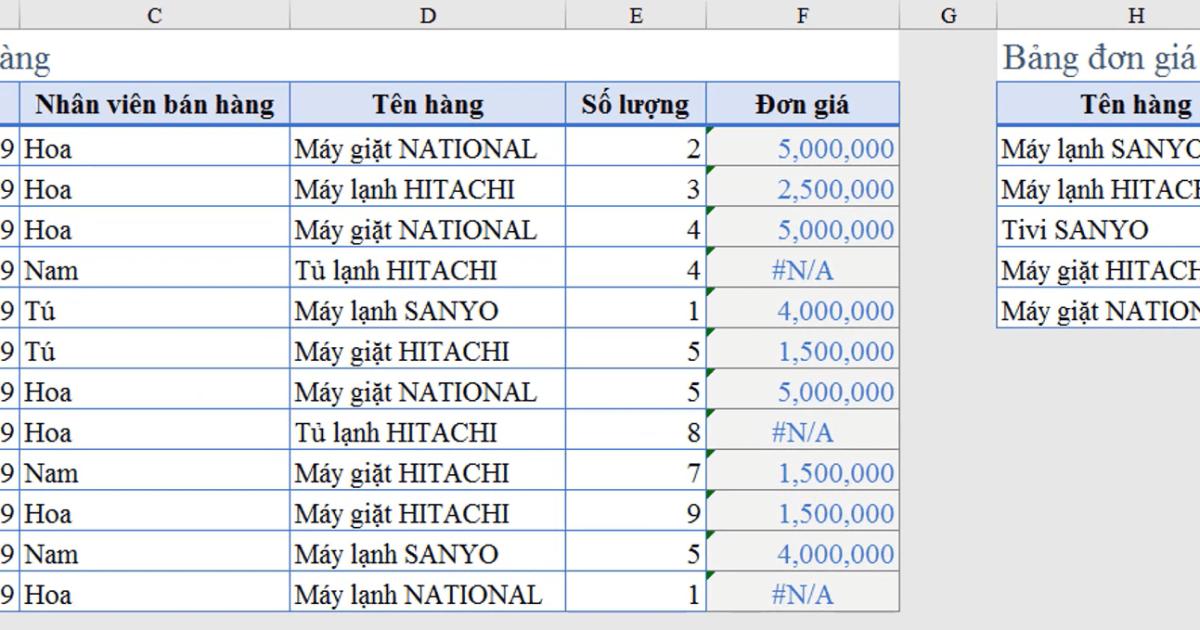The width and height of the screenshot is (1200, 630).
Task: Select the column H header
Action: [x=1136, y=14]
